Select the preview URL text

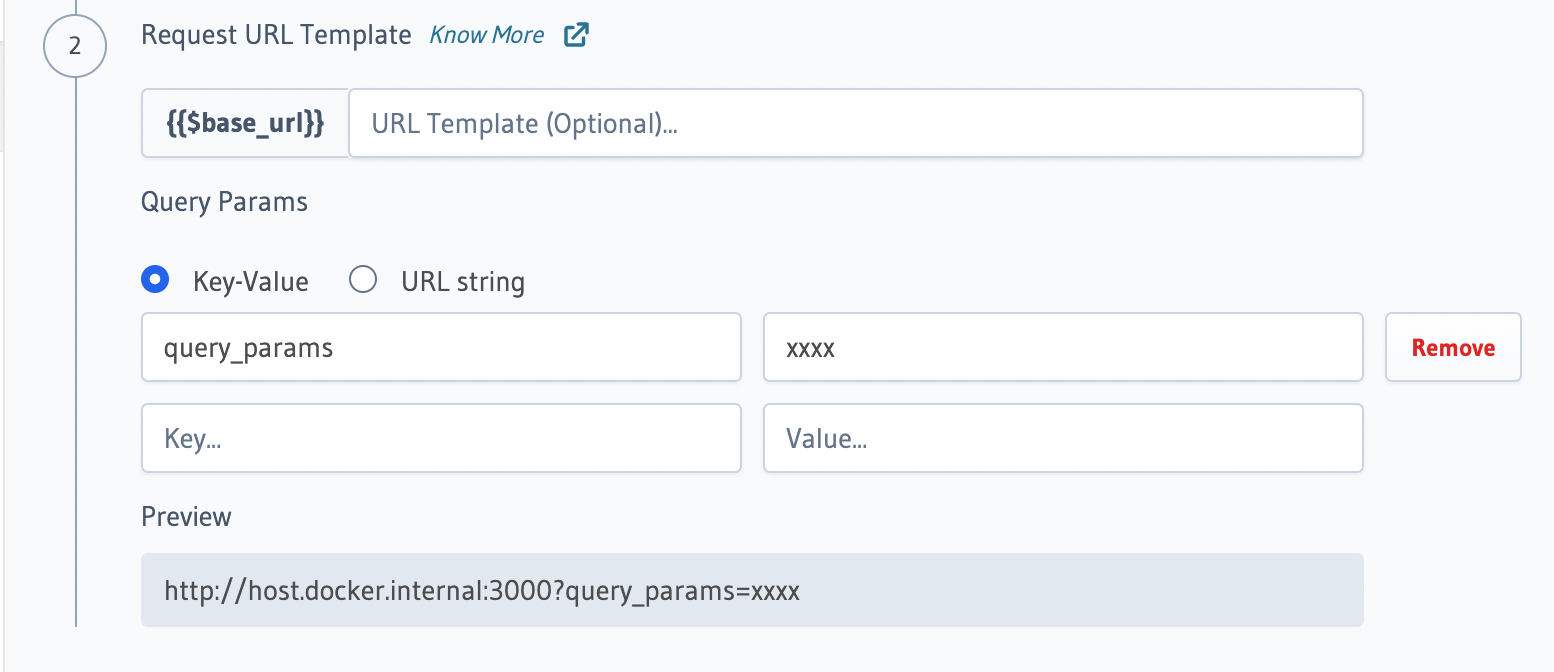[482, 590]
